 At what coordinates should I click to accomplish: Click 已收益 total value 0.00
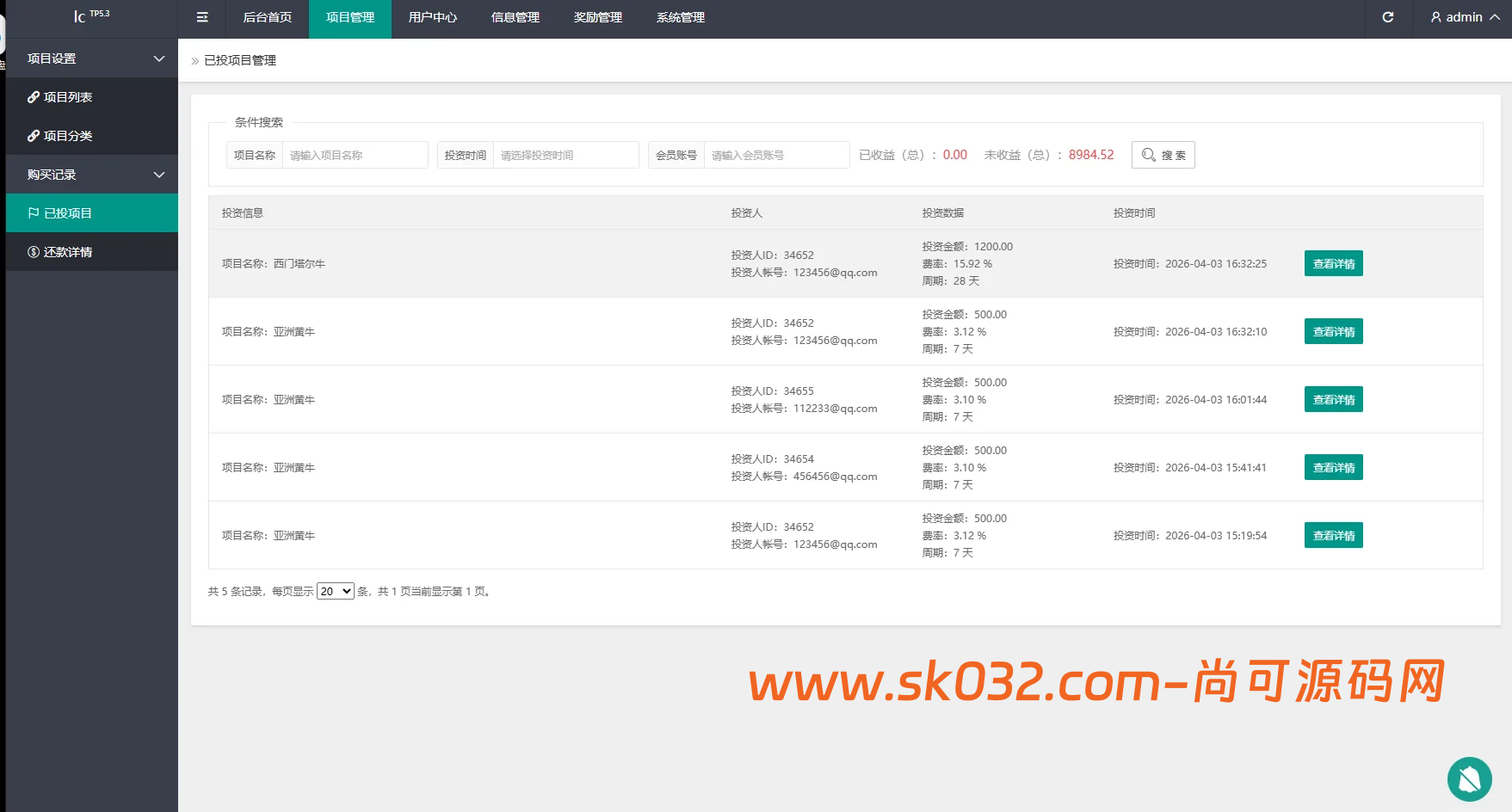click(x=955, y=155)
